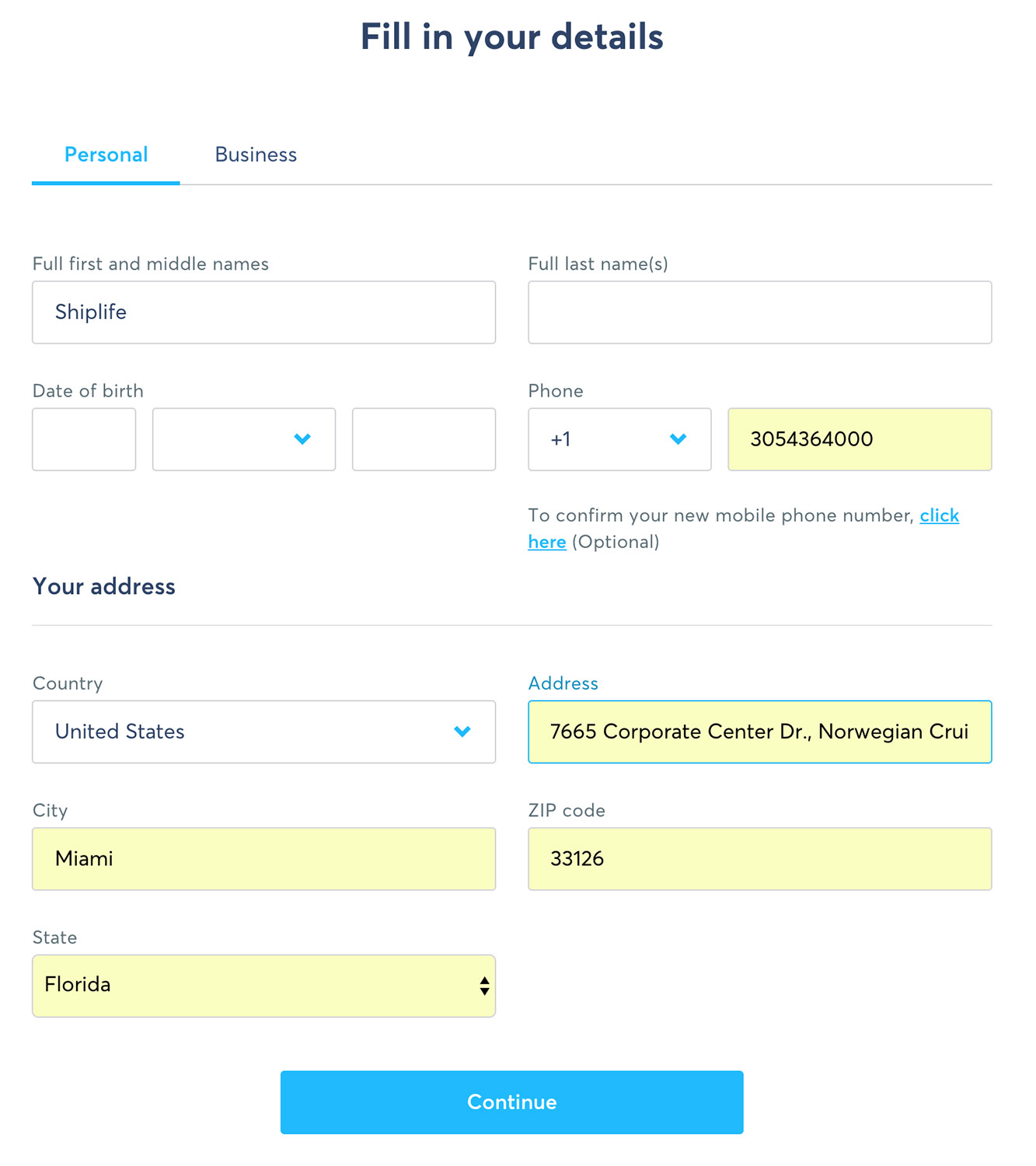Click the Country dropdown chevron arrow

click(462, 731)
